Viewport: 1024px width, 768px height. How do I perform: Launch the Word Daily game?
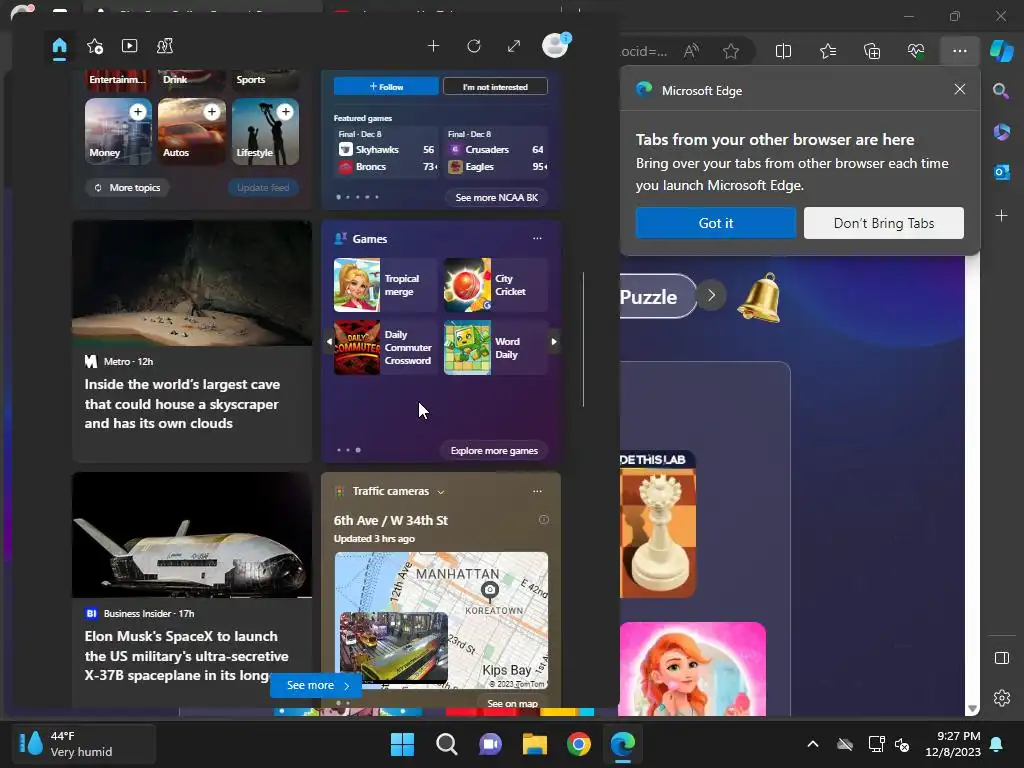click(x=495, y=347)
